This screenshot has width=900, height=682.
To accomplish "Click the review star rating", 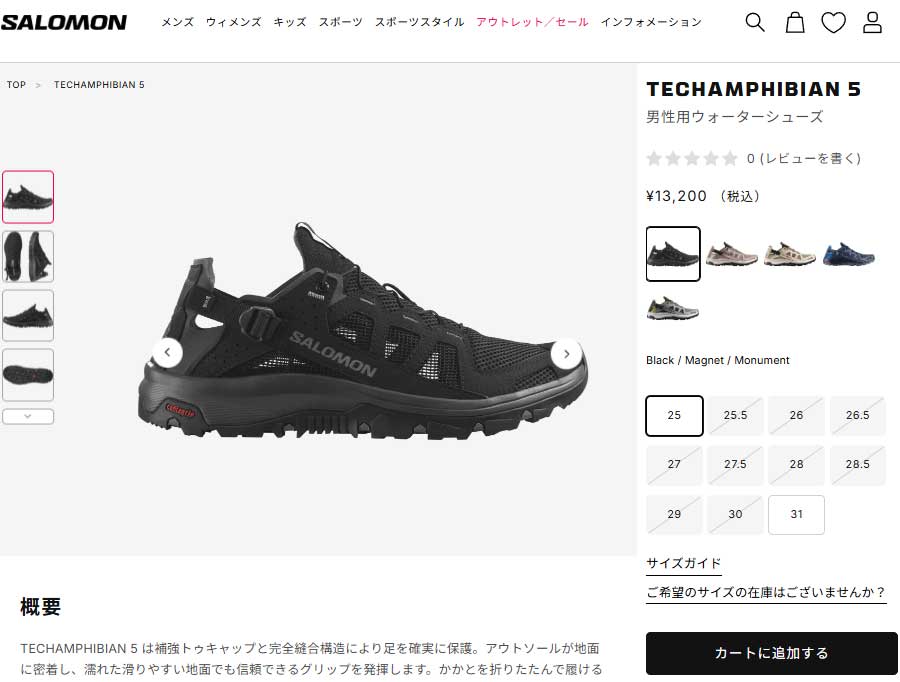I will pos(692,158).
